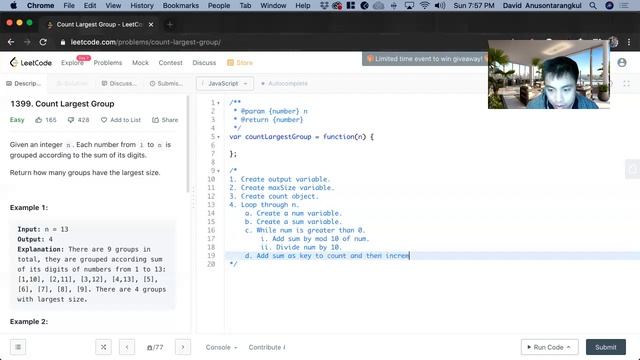Pick a random problem with shuffle icon
640x360 pixels.
pos(103,347)
